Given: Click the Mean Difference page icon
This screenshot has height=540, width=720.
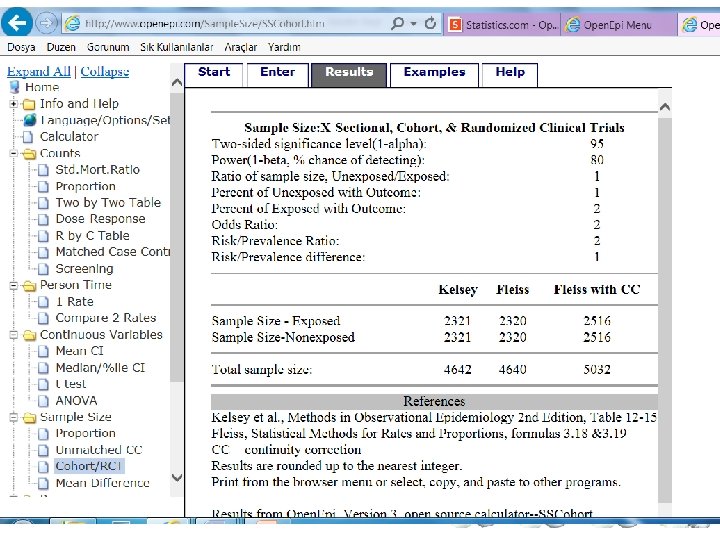Looking at the screenshot, I should pyautogui.click(x=43, y=483).
